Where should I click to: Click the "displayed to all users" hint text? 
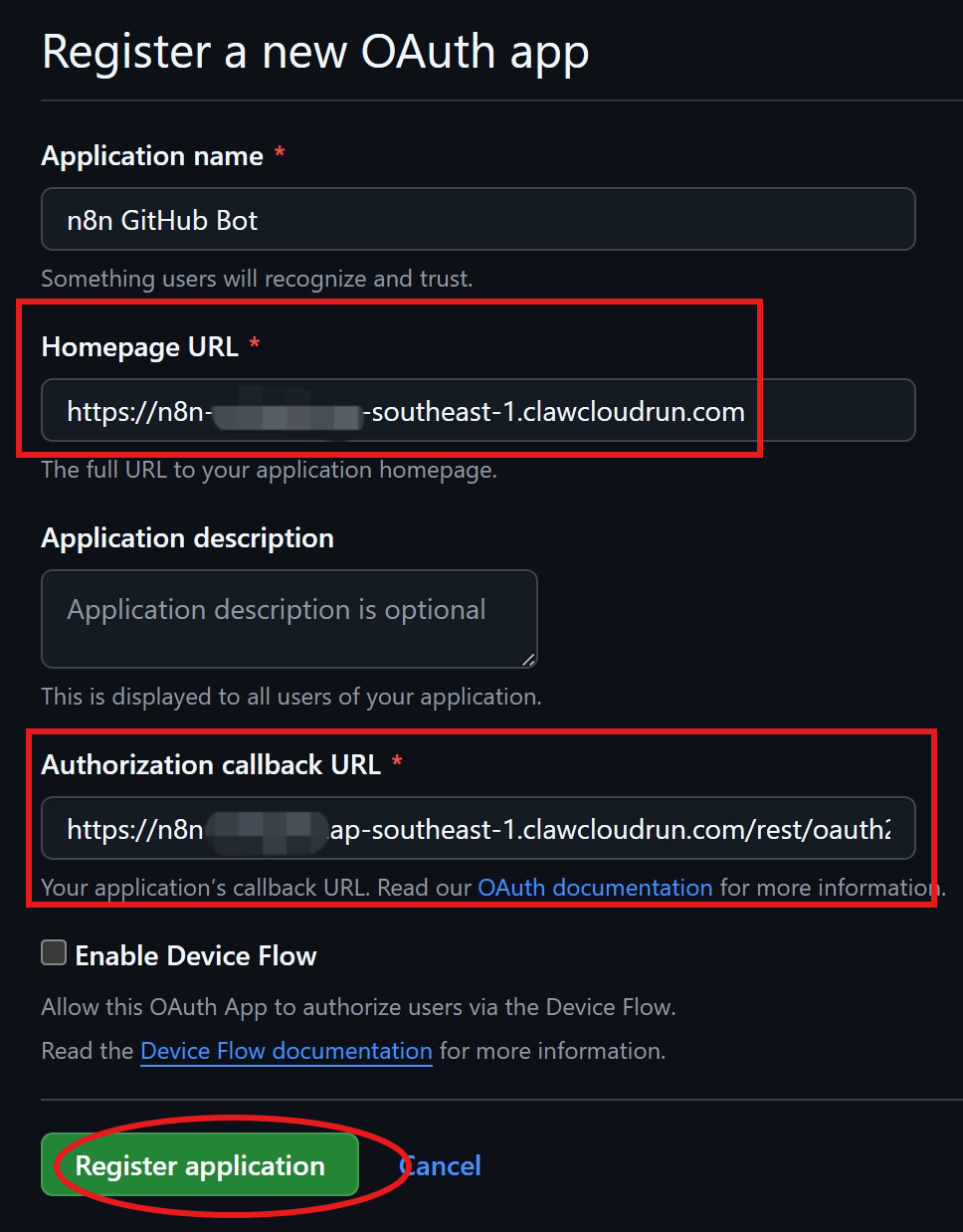coord(291,697)
